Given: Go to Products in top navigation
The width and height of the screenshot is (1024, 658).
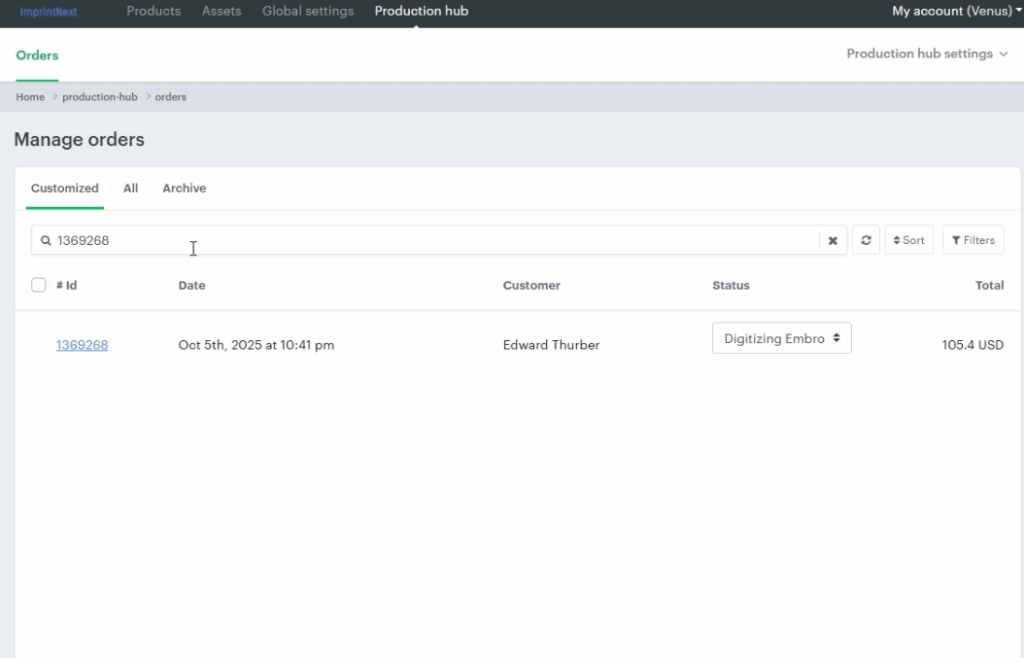Looking at the screenshot, I should pos(153,11).
